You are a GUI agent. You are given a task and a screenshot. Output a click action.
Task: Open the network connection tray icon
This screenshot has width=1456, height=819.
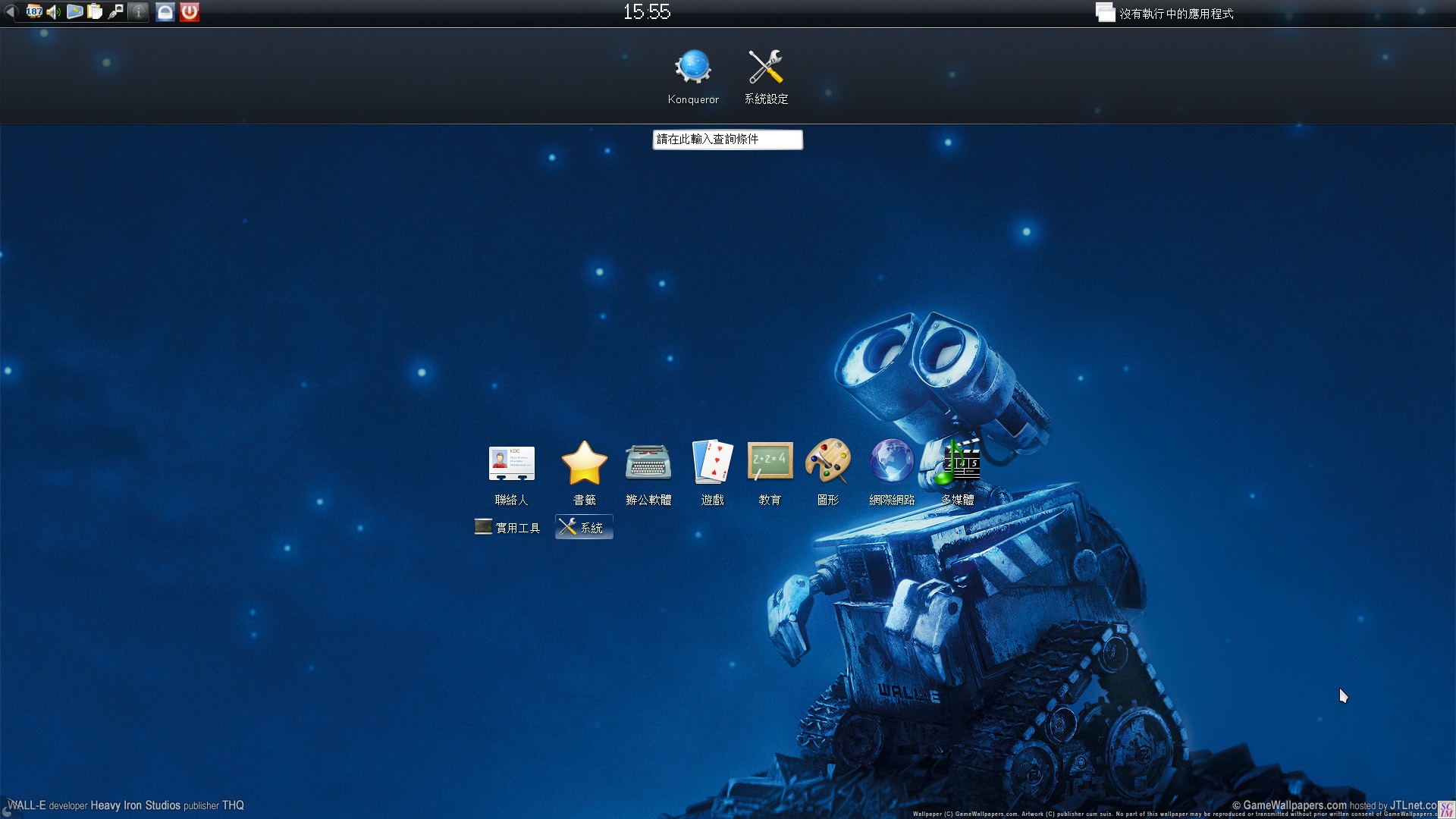click(x=116, y=11)
